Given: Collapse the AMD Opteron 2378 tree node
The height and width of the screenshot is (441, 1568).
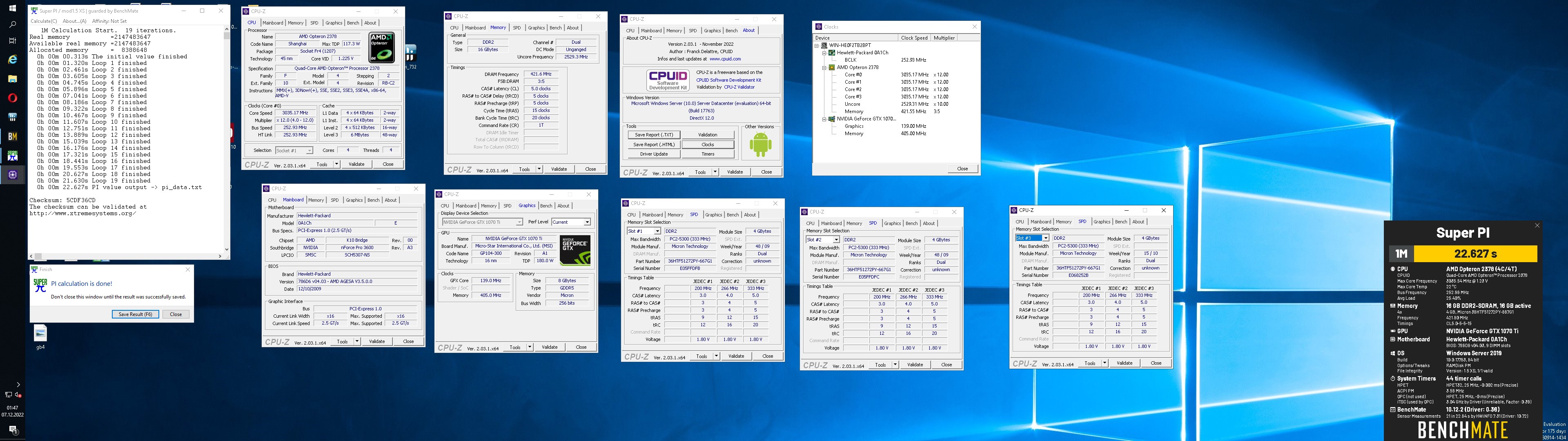Looking at the screenshot, I should coord(824,68).
